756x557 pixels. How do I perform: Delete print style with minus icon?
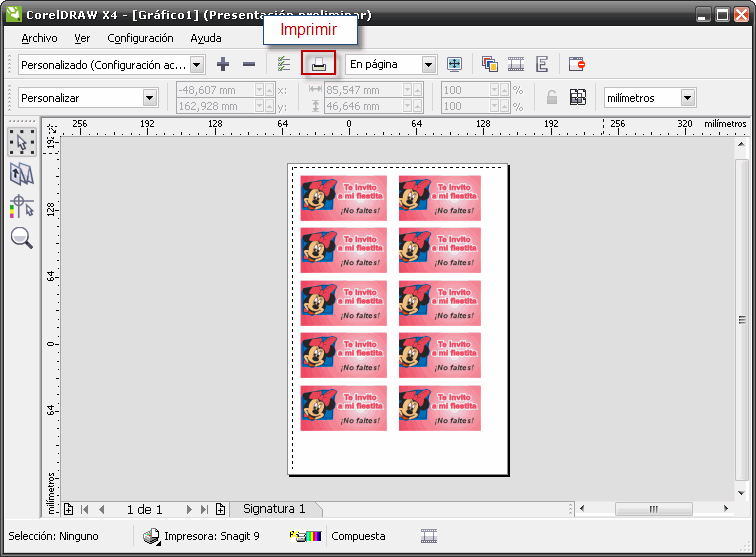[x=249, y=64]
